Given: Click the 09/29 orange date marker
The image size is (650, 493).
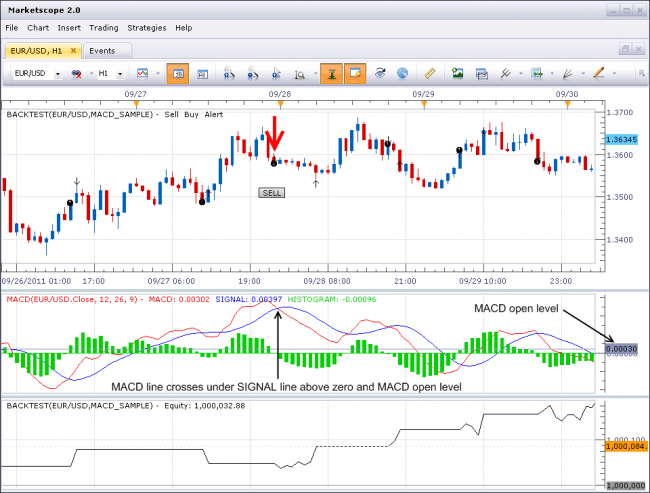Looking at the screenshot, I should tap(424, 104).
